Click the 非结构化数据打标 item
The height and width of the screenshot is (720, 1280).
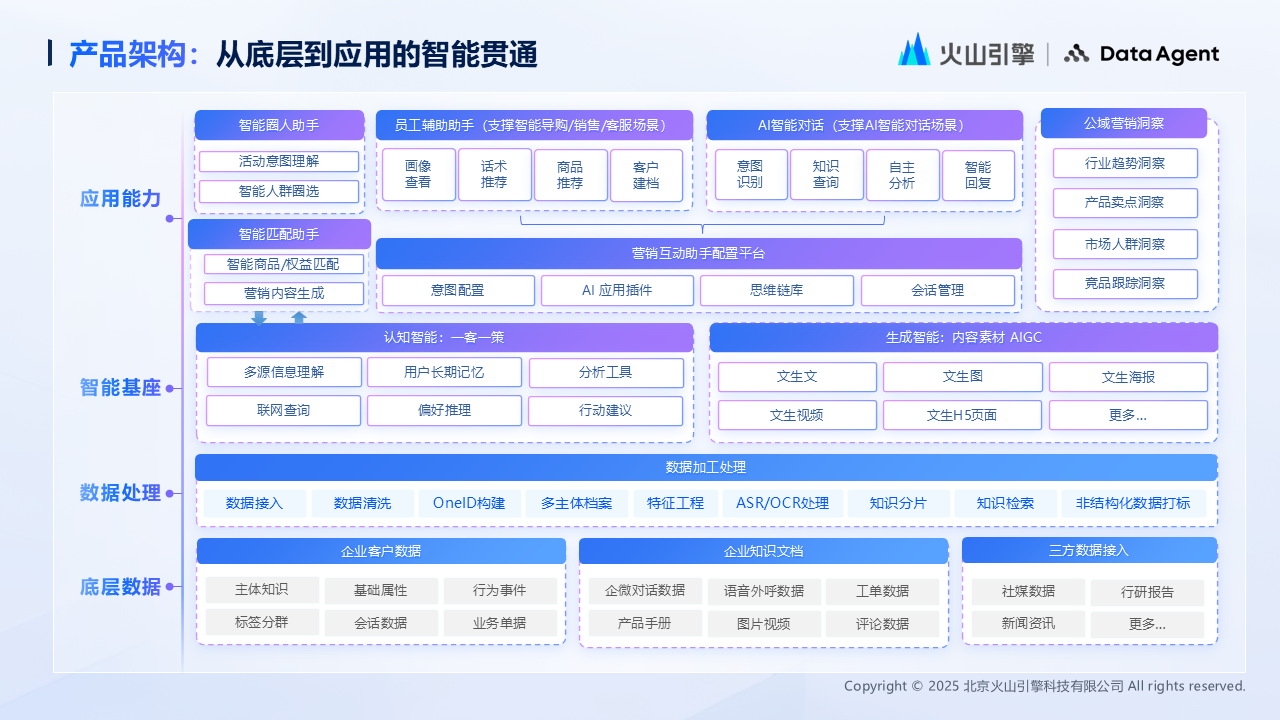pyautogui.click(x=1133, y=503)
